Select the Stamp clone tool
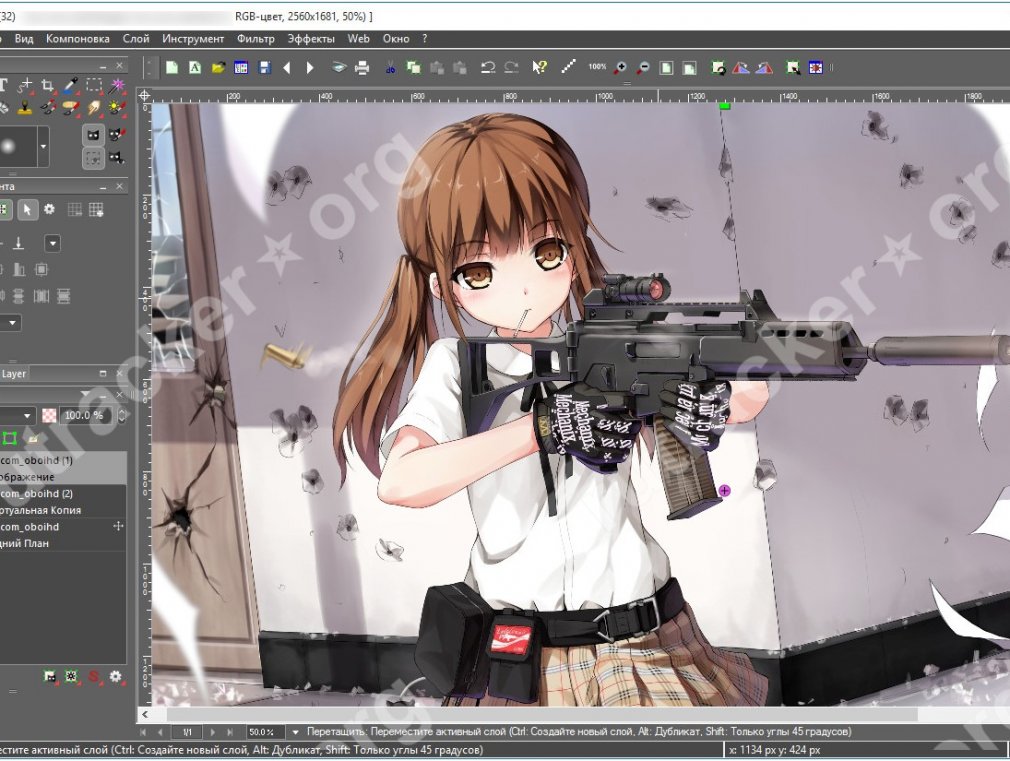The width and height of the screenshot is (1010, 761). click(x=24, y=108)
